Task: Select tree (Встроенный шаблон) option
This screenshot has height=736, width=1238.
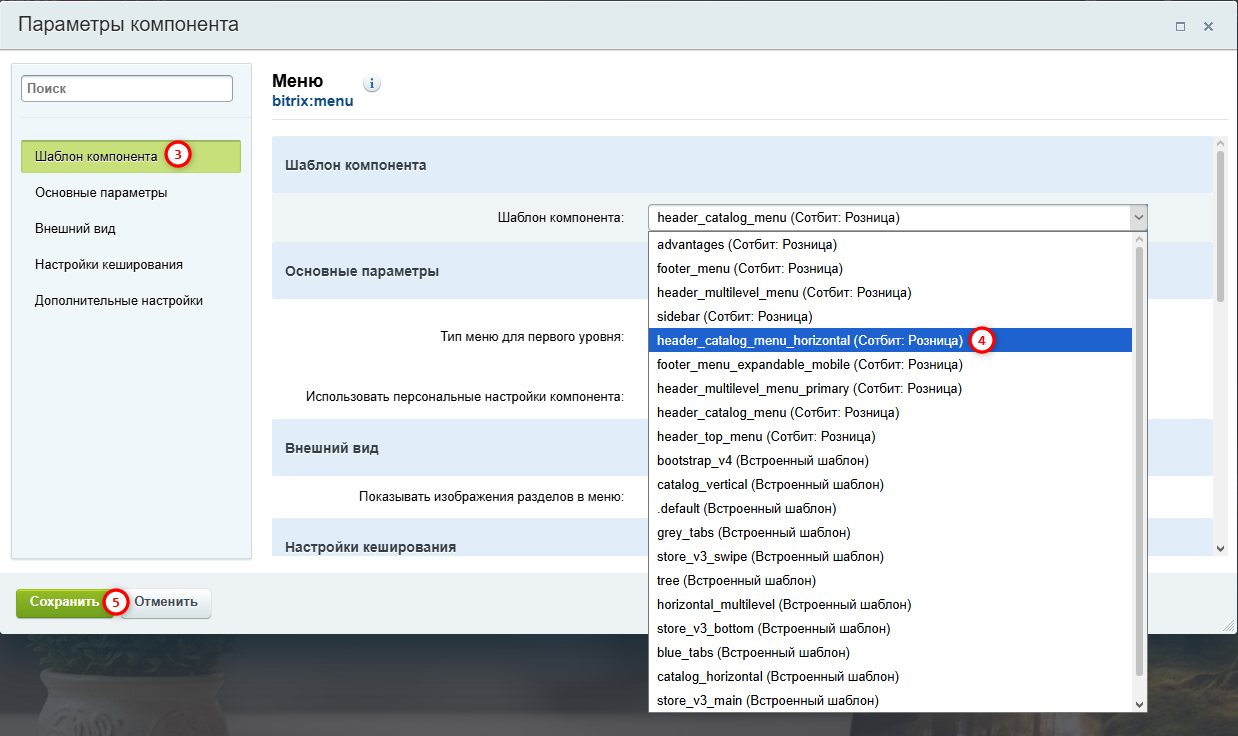Action: pyautogui.click(x=890, y=580)
